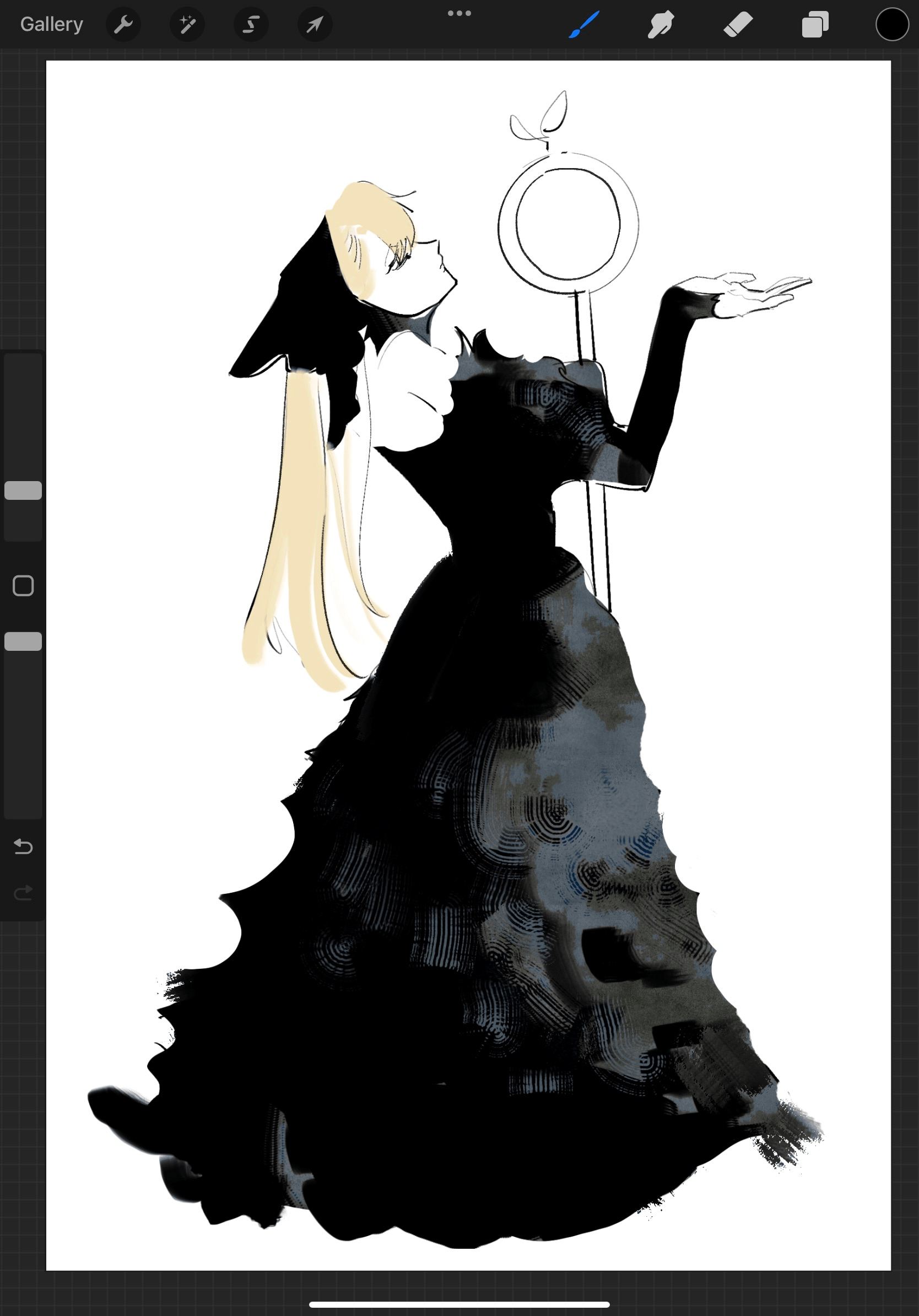Viewport: 919px width, 1316px height.
Task: Tap the three-dot menu at top center
Action: tap(459, 13)
